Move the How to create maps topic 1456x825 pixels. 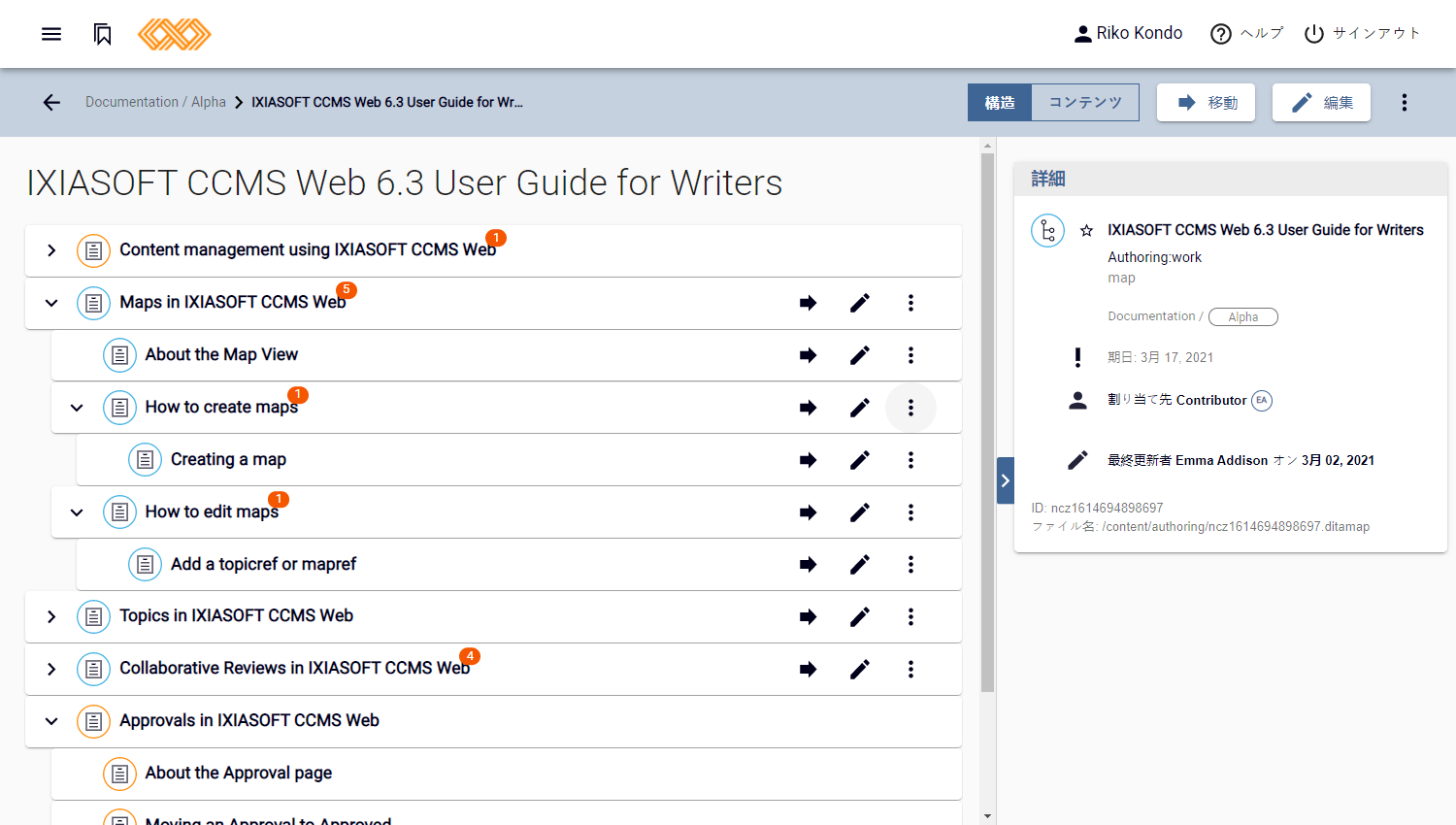(808, 408)
